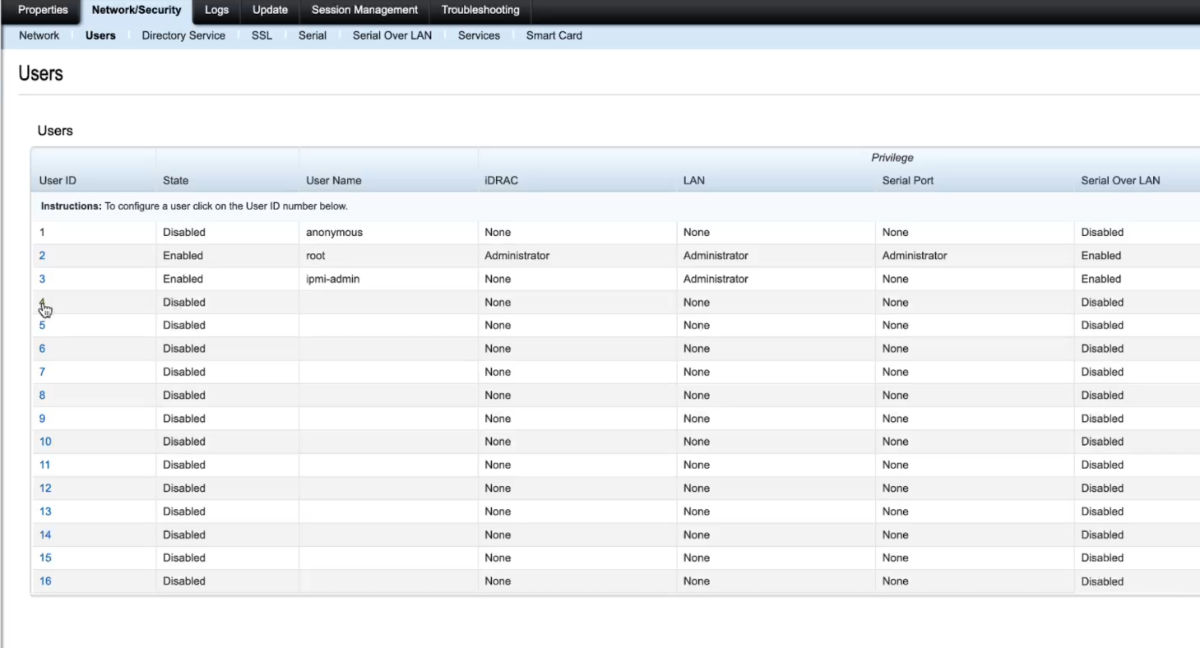
Task: Open the Serial sub-tab
Action: pos(312,35)
